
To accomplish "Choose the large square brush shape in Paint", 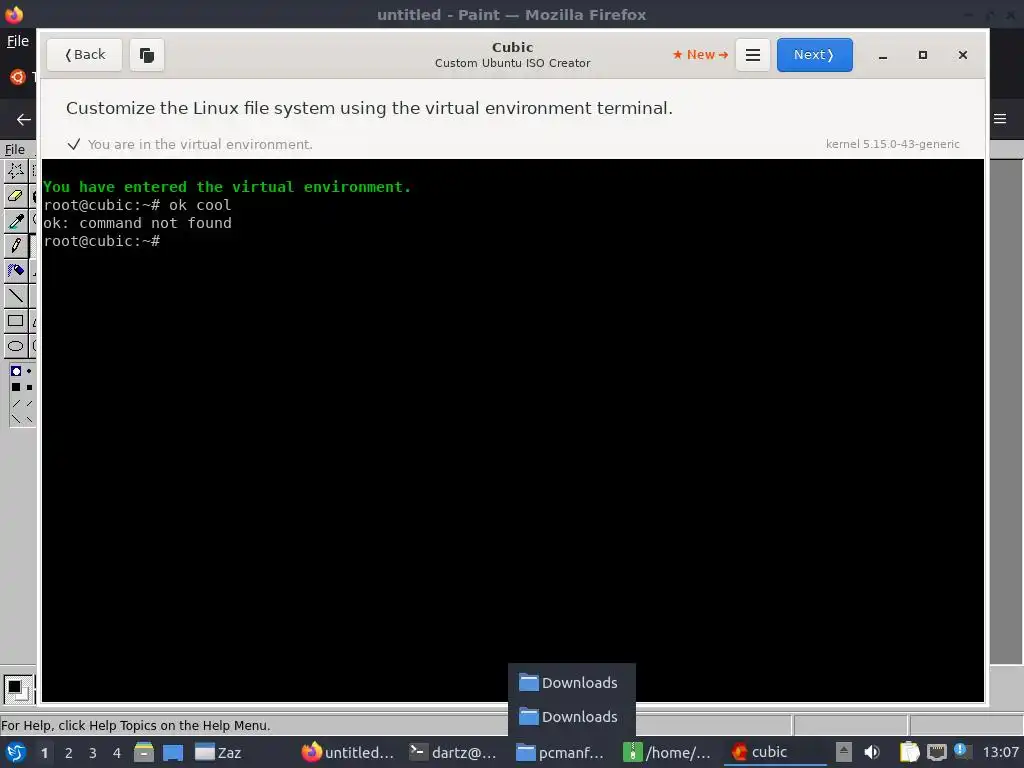I will [16, 387].
